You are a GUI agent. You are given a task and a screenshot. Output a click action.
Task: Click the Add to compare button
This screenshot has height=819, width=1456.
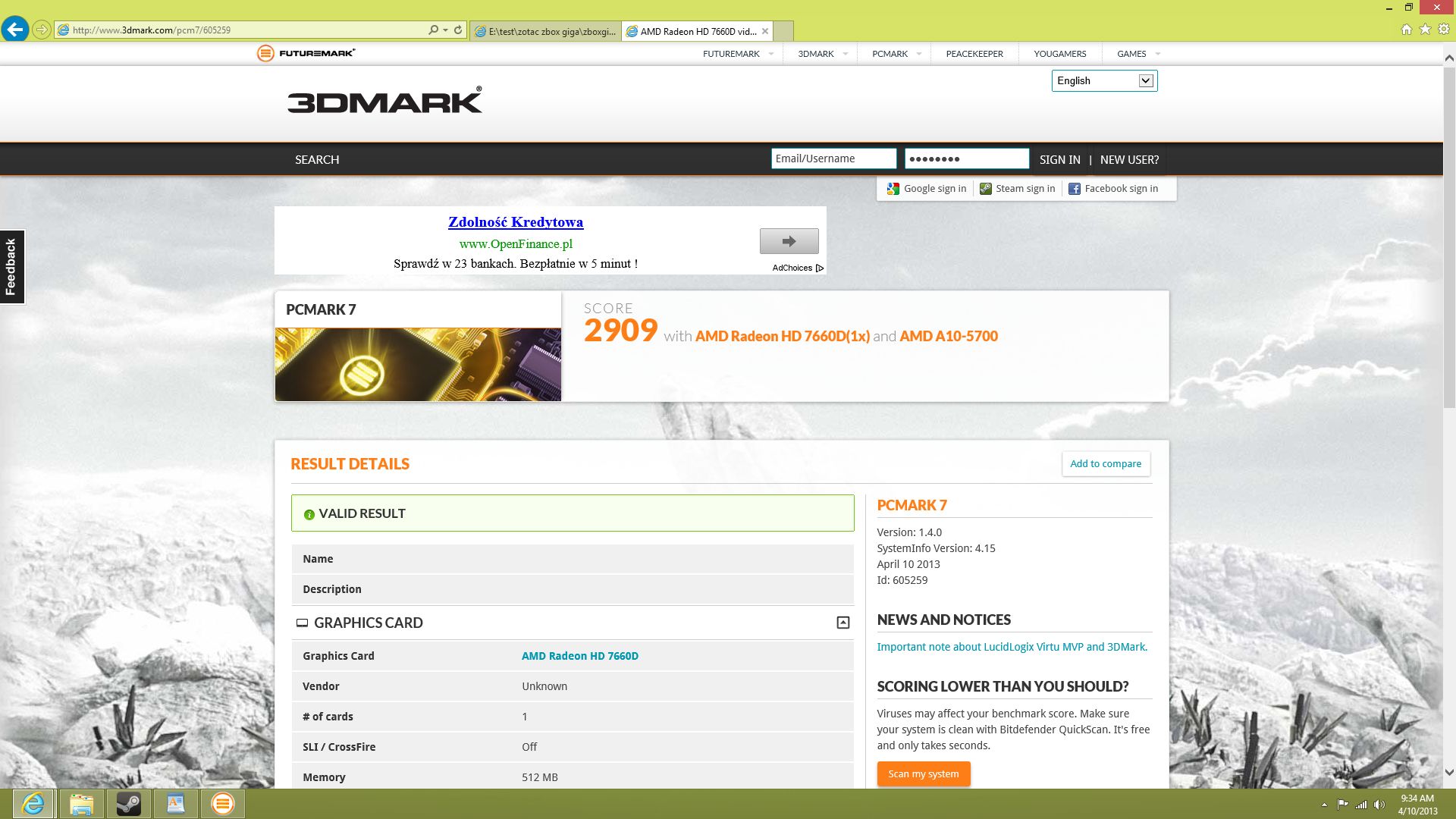1106,464
